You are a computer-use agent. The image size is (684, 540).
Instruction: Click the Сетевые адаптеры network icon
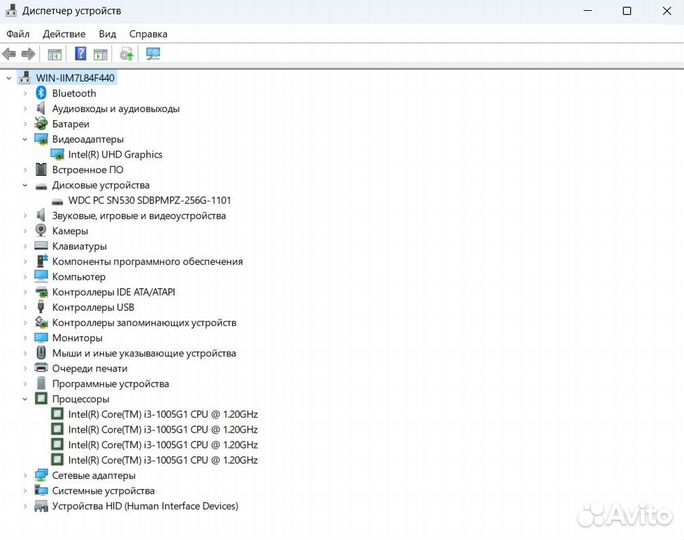[x=41, y=475]
